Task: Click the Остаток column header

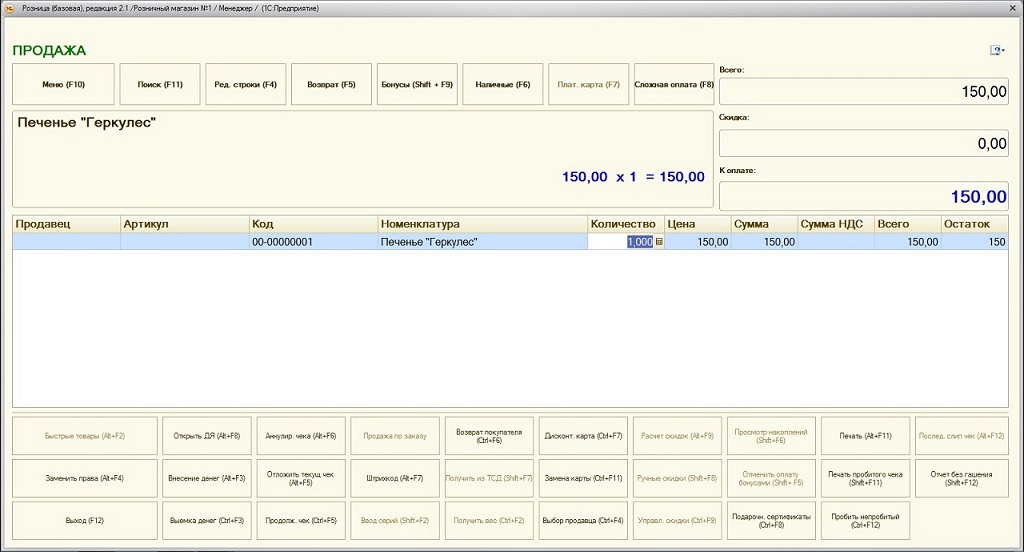Action: 974,224
